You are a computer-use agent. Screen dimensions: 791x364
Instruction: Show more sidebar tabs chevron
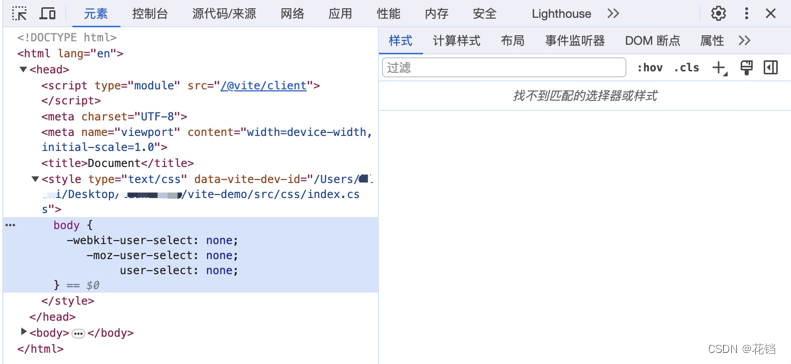(744, 40)
